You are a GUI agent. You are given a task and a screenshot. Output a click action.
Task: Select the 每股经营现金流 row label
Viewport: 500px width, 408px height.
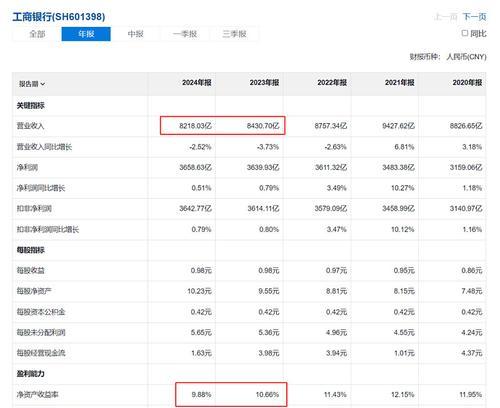[x=41, y=353]
